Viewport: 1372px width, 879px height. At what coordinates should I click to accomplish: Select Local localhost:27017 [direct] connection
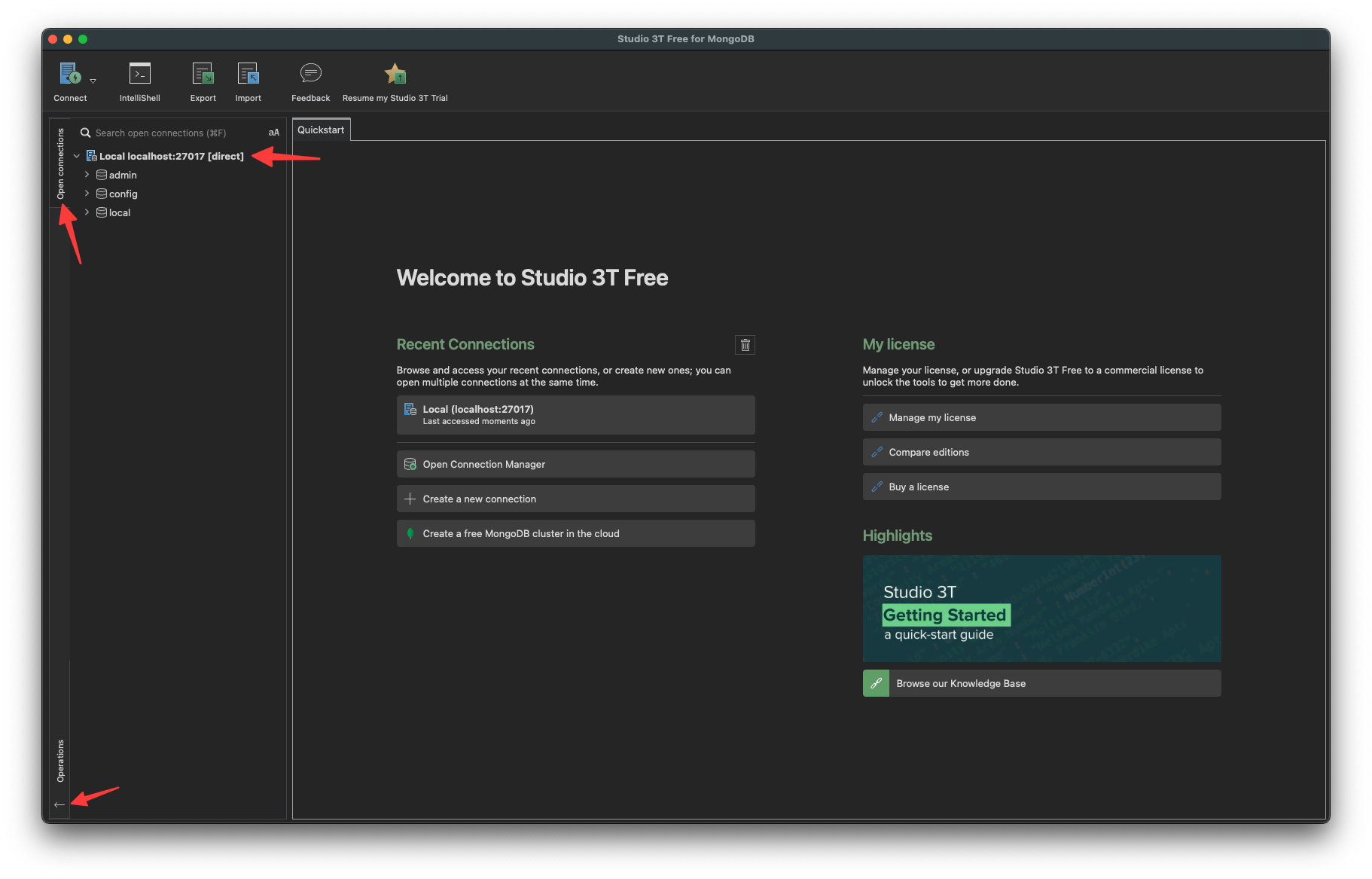[172, 156]
